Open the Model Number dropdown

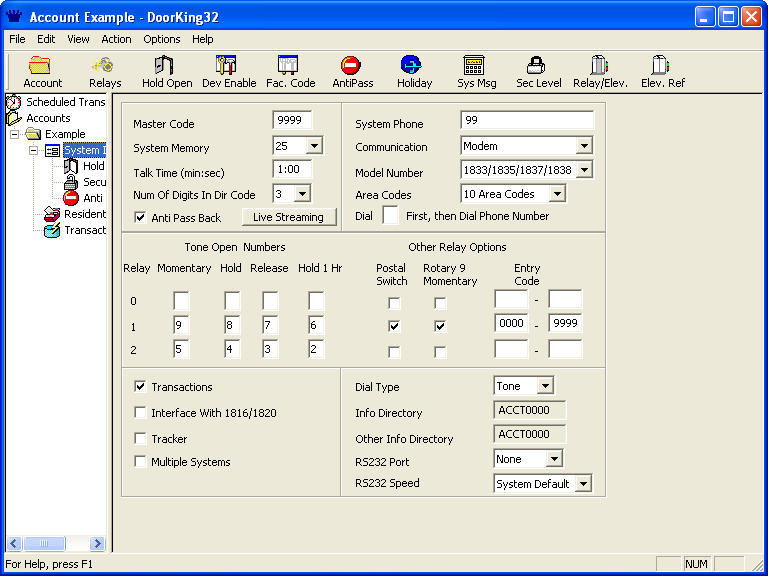pyautogui.click(x=584, y=170)
